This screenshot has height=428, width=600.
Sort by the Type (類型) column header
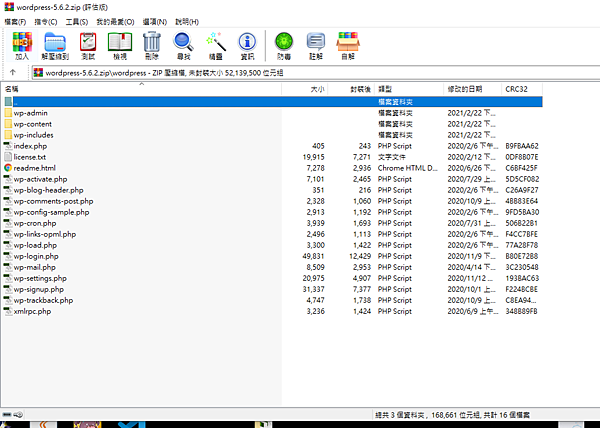pyautogui.click(x=409, y=89)
